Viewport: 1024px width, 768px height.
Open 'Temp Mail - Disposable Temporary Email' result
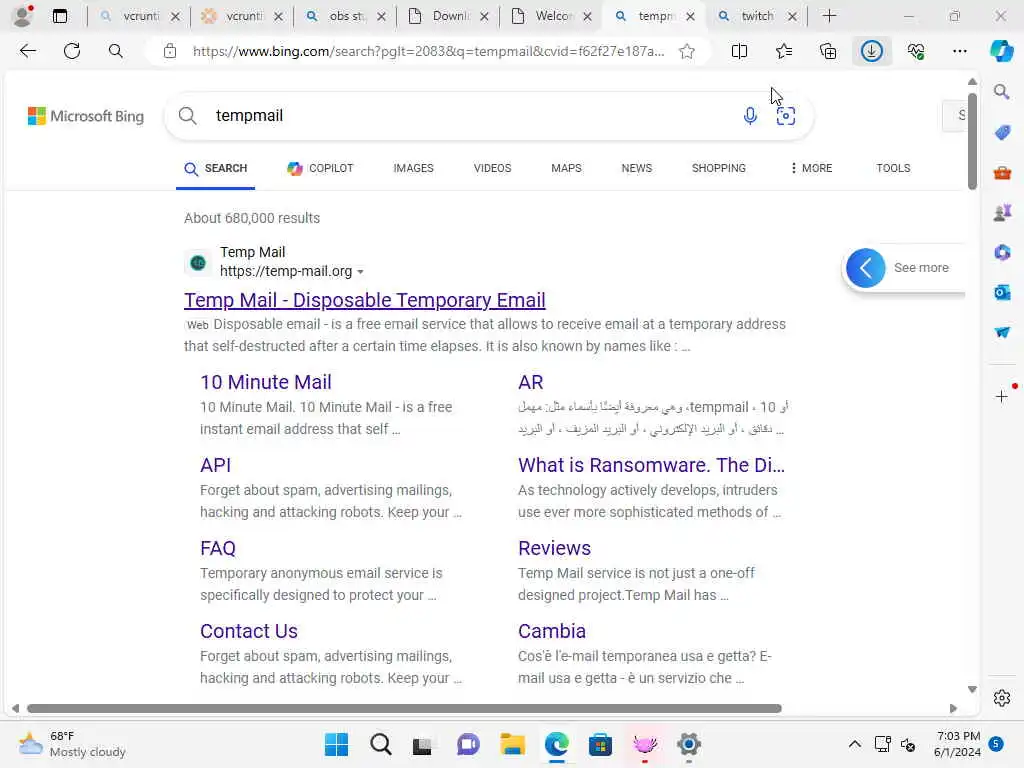click(x=364, y=300)
